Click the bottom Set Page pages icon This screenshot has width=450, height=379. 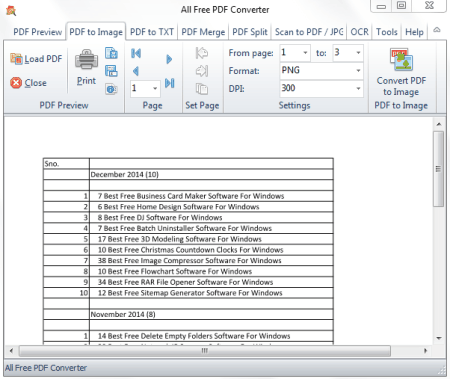point(202,89)
